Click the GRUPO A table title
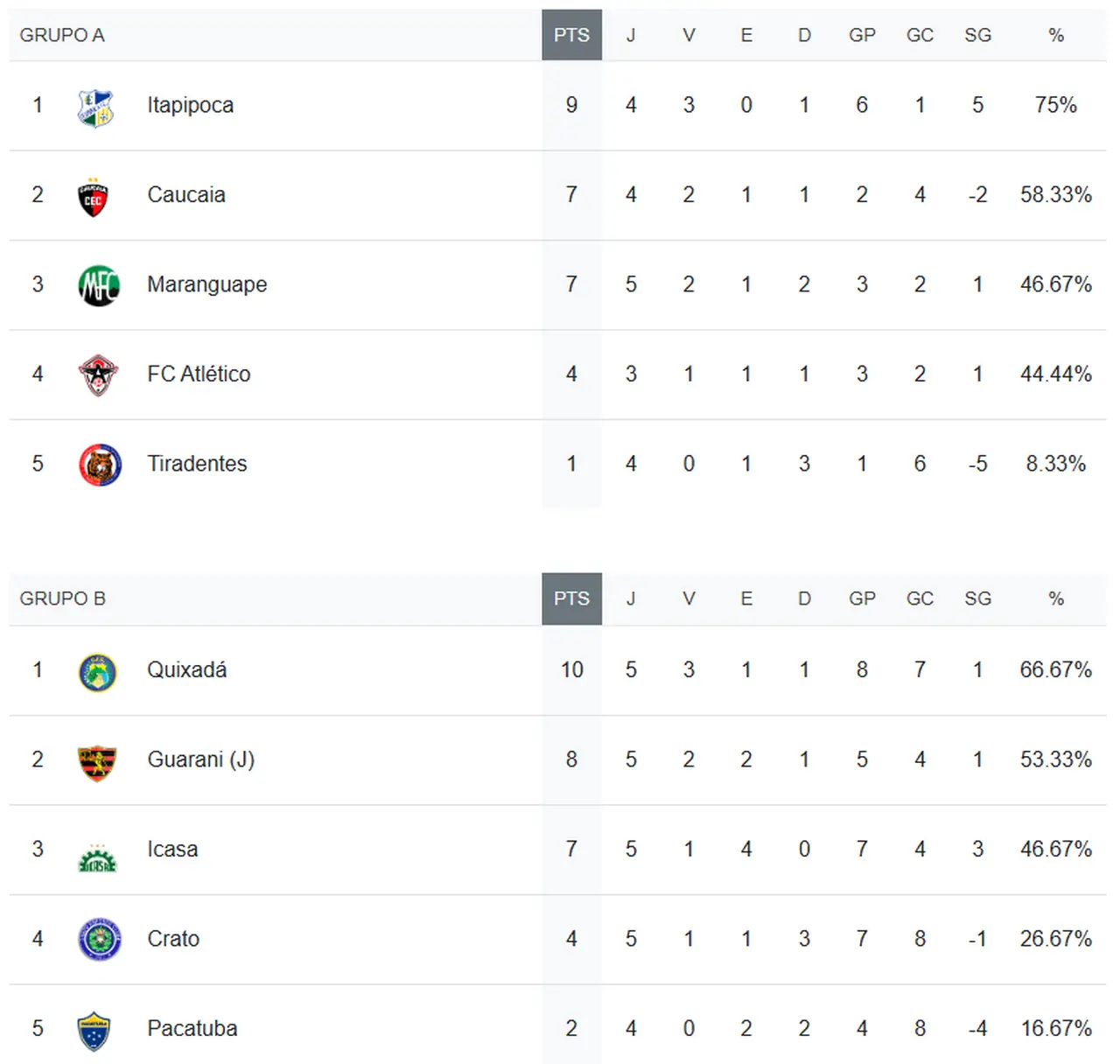The width and height of the screenshot is (1120, 1064). (x=62, y=35)
